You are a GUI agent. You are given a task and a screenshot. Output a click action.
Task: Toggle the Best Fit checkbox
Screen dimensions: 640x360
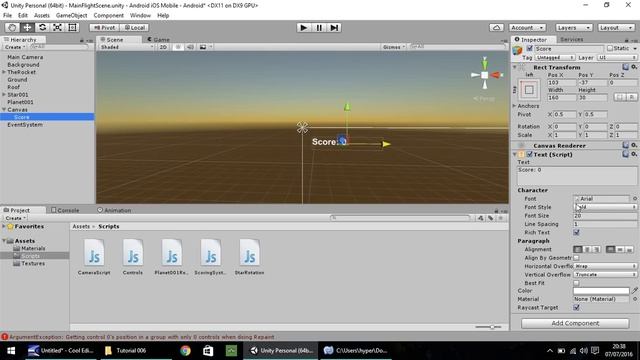click(x=576, y=283)
